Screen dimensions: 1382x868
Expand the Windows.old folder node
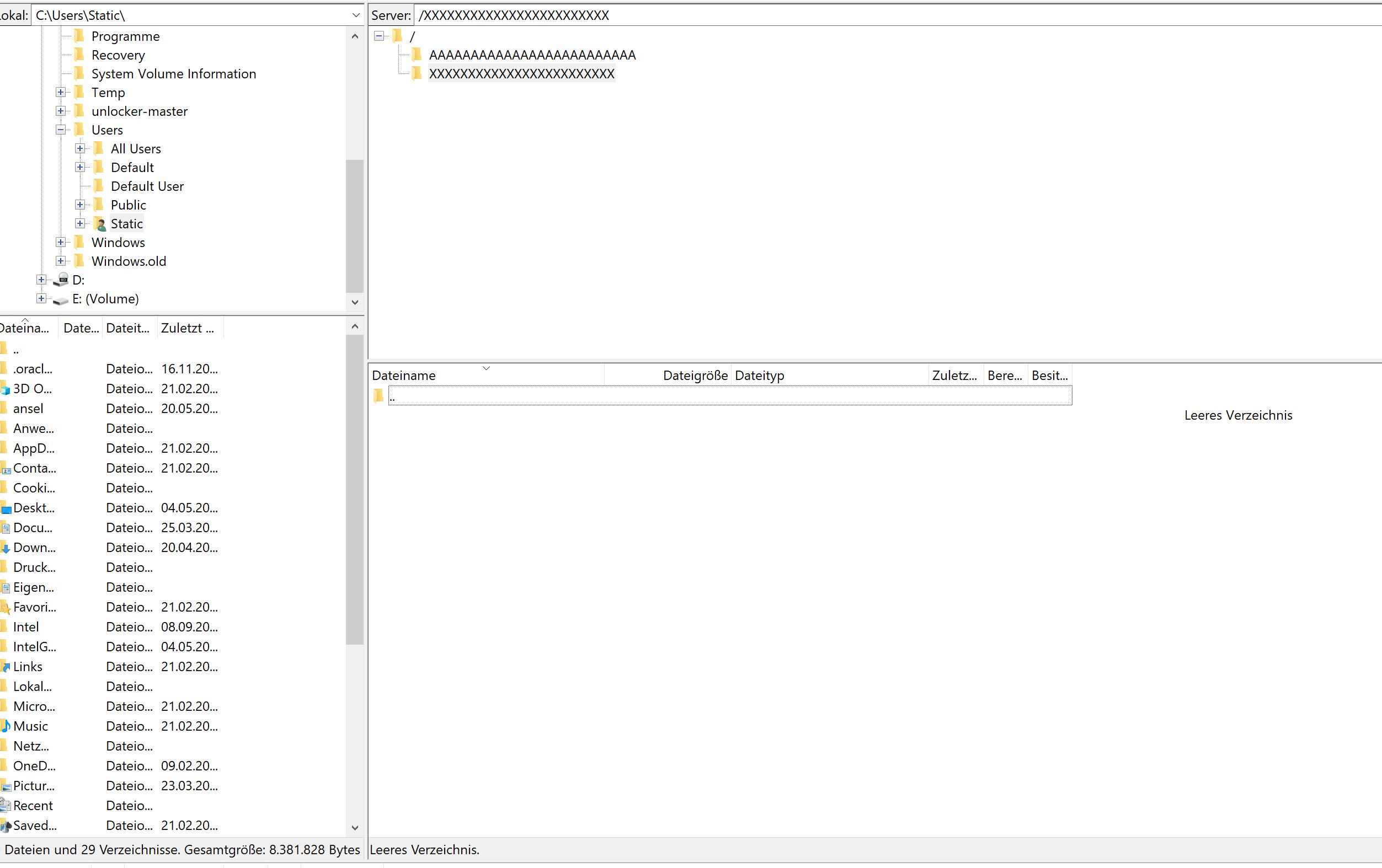61,261
